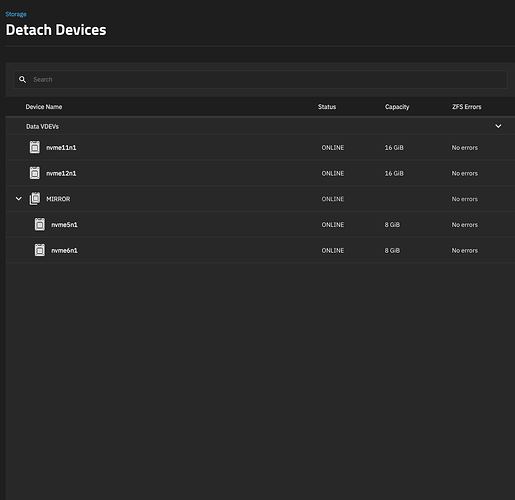Click the disk icon beside nvme11n1
Viewport: 515px width, 500px height.
click(x=35, y=147)
